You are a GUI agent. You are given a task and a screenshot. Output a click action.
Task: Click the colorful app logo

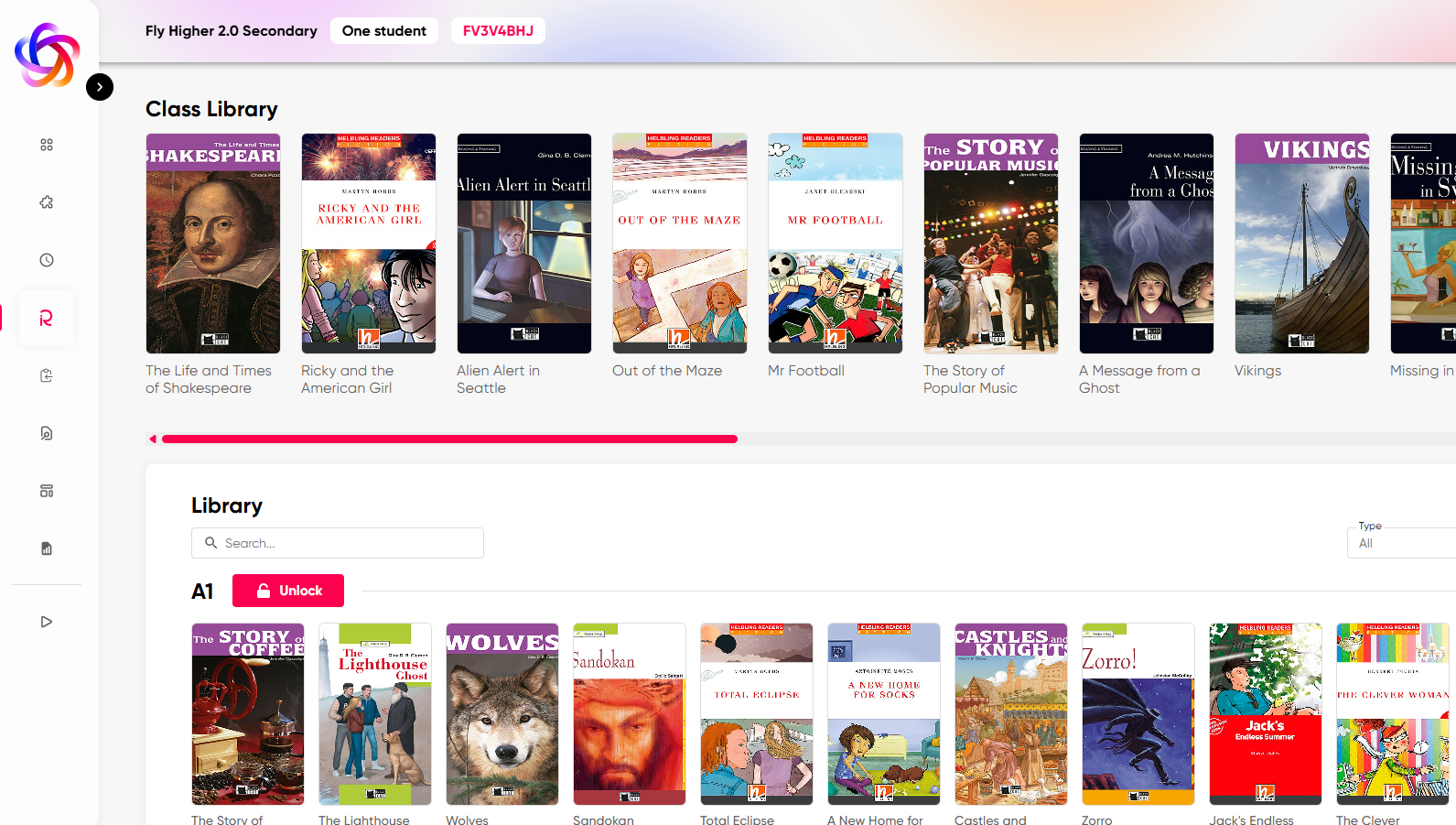pyautogui.click(x=48, y=55)
